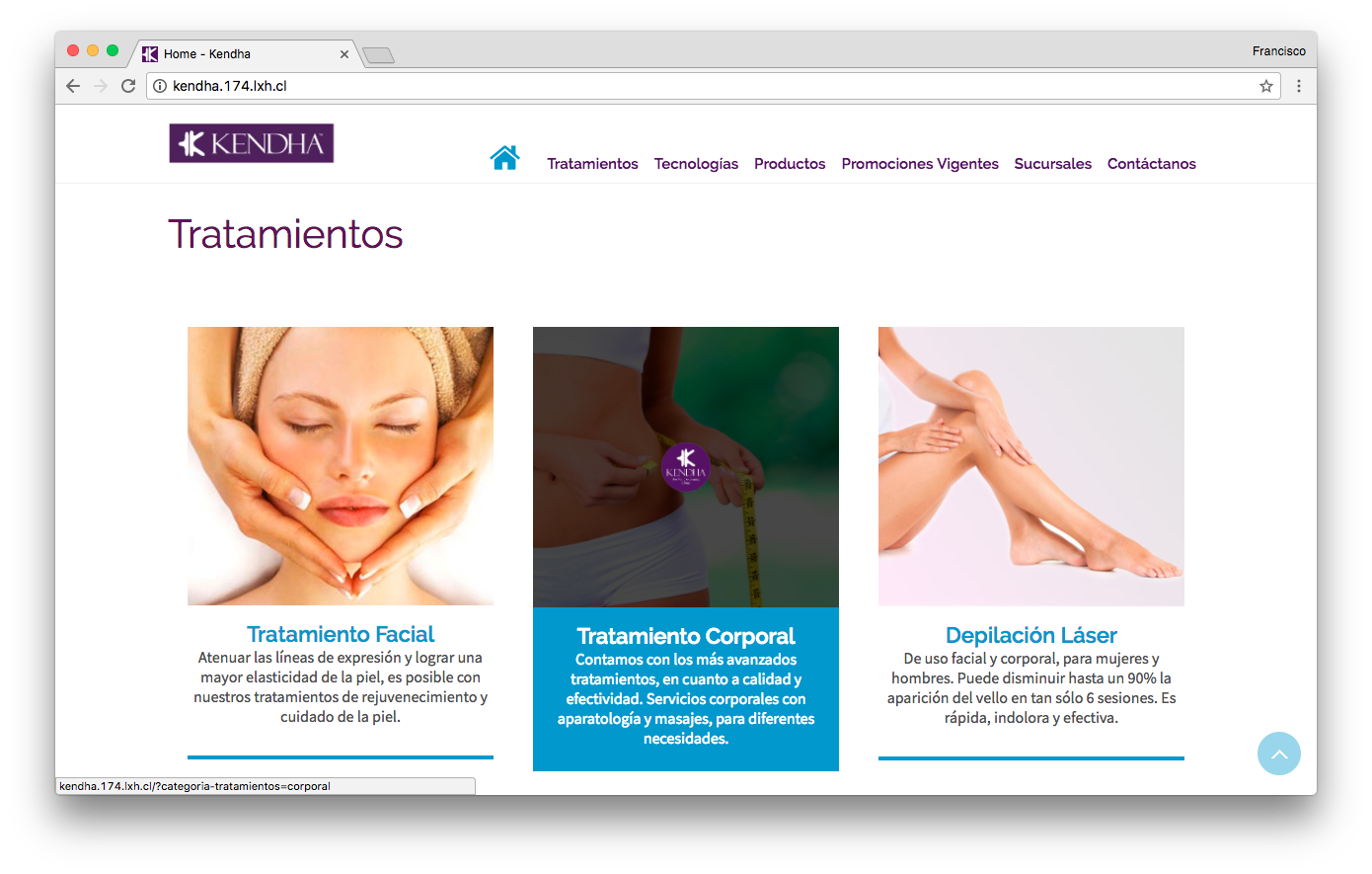1372x874 pixels.
Task: Reload the page with the refresh icon
Action: tap(128, 86)
